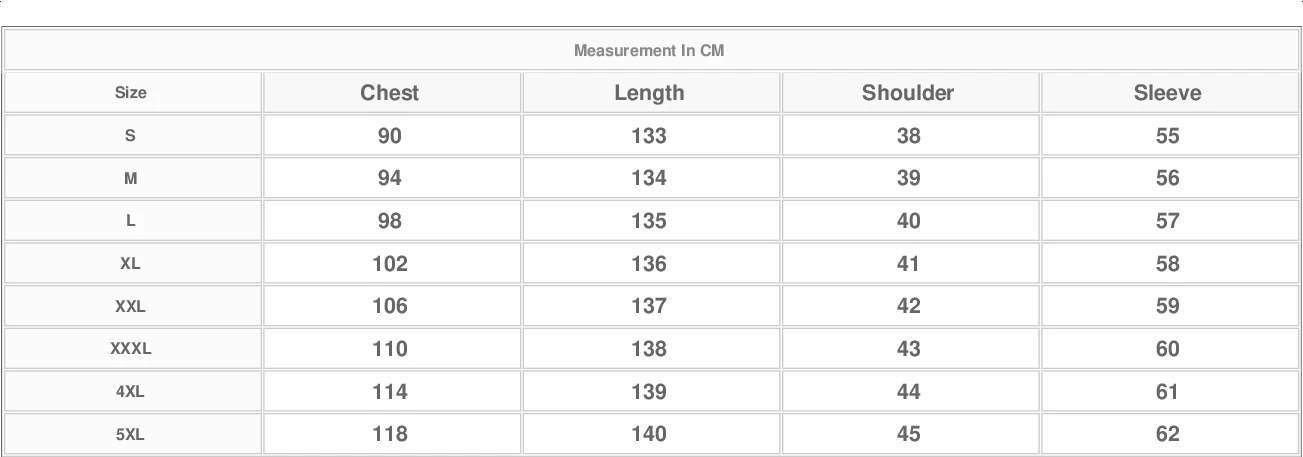Click the M size row label
This screenshot has width=1303, height=457.
coord(130,179)
